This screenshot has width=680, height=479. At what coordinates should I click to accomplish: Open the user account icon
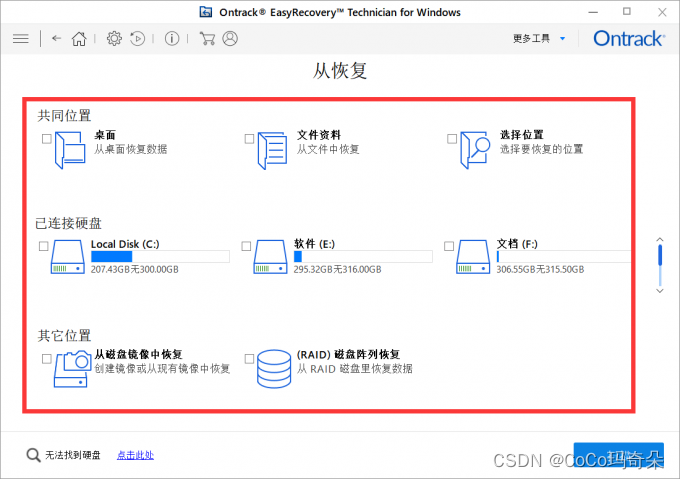(230, 39)
